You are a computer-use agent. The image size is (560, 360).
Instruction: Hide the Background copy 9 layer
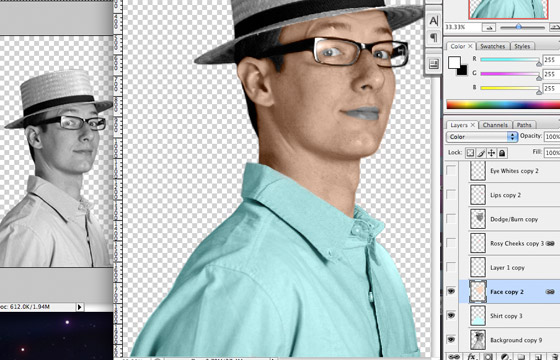451,339
